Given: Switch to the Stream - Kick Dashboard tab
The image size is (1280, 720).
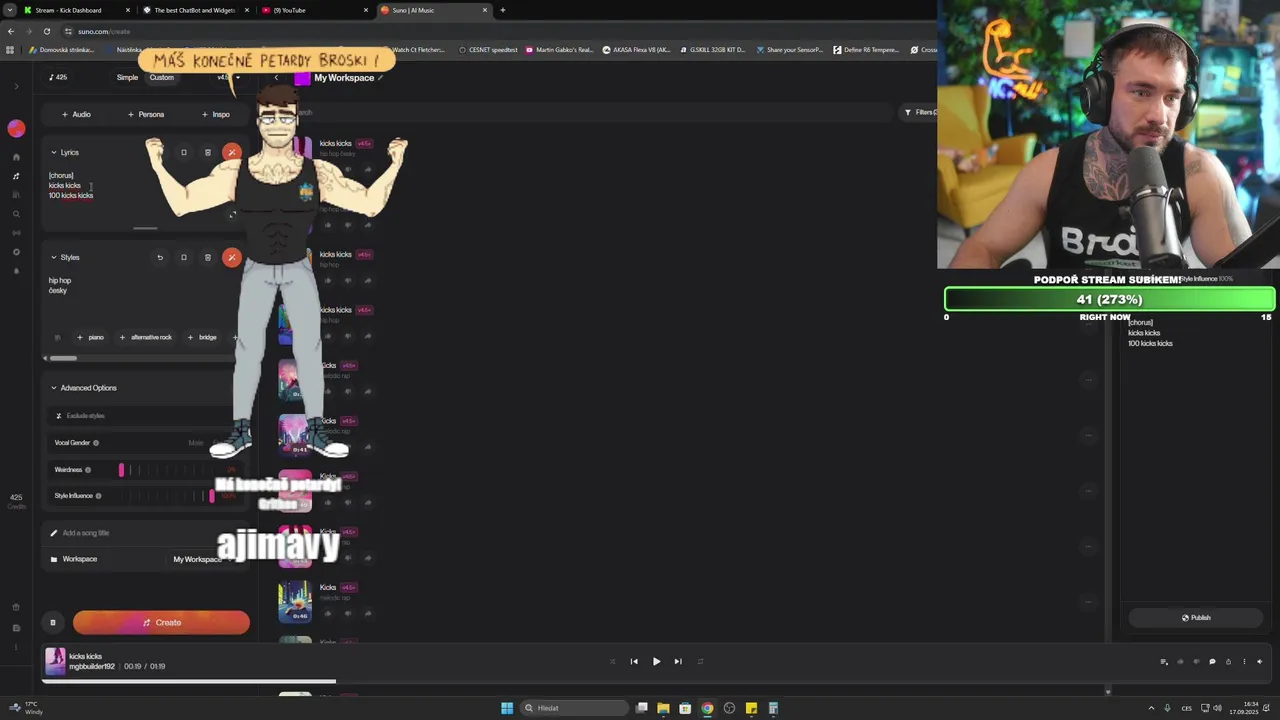Looking at the screenshot, I should click(x=76, y=10).
